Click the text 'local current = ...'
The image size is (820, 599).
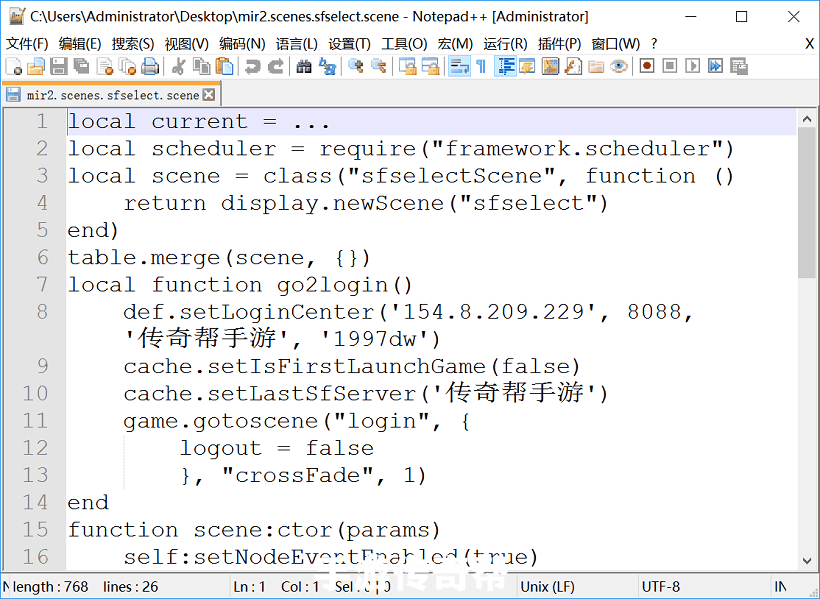(x=199, y=122)
